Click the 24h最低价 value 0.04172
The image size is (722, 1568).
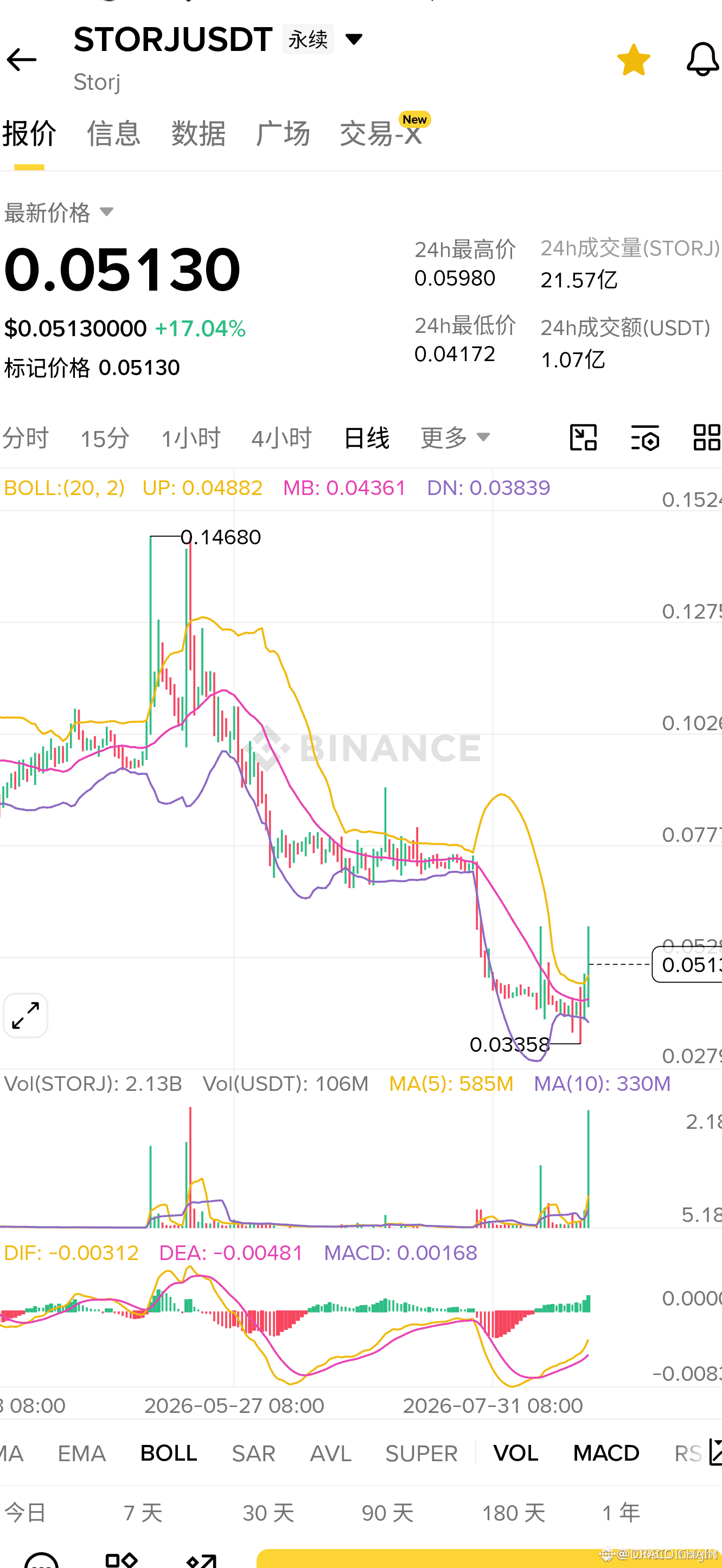pos(455,354)
